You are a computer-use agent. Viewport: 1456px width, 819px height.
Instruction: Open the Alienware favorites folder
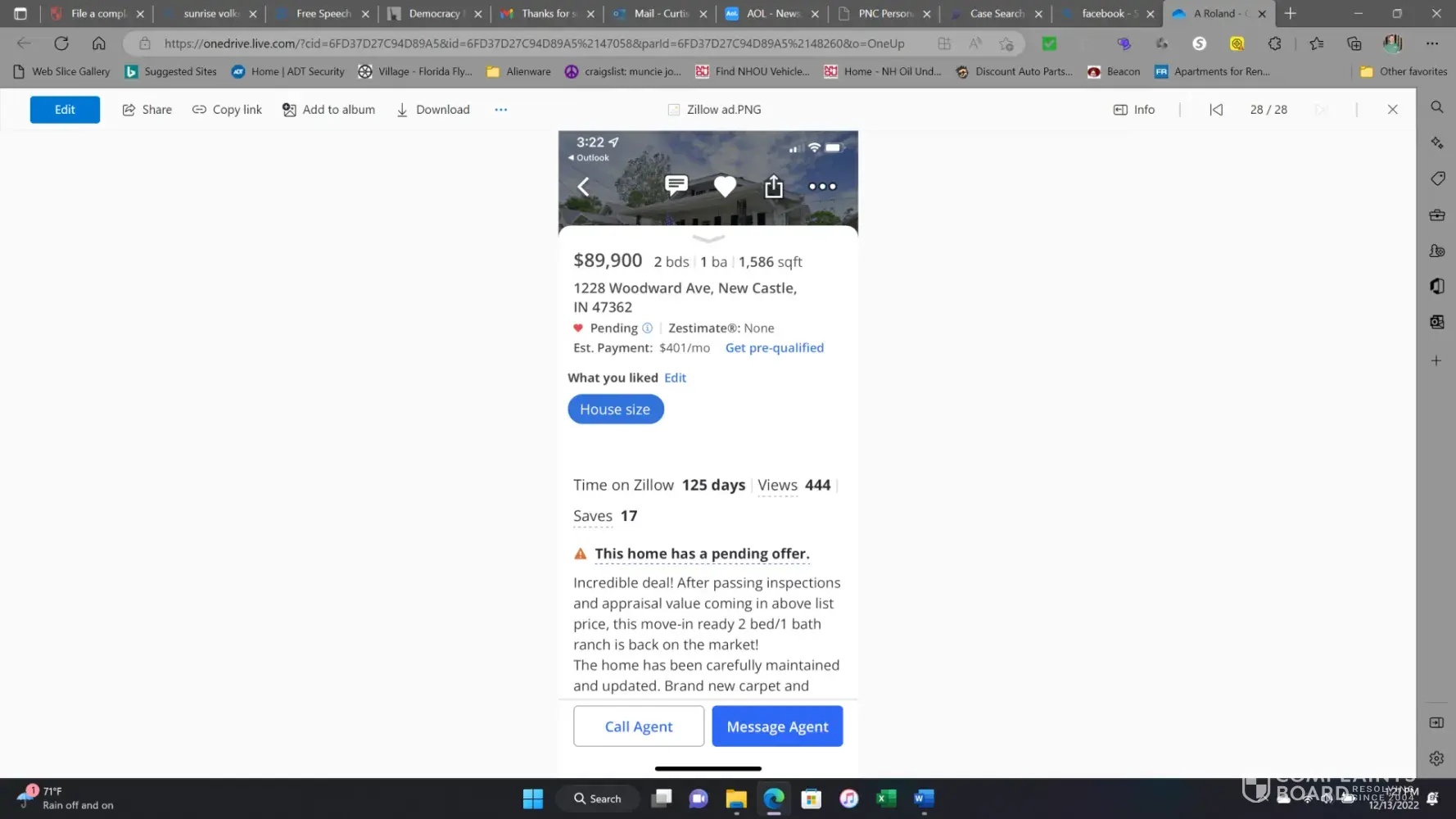coord(518,72)
